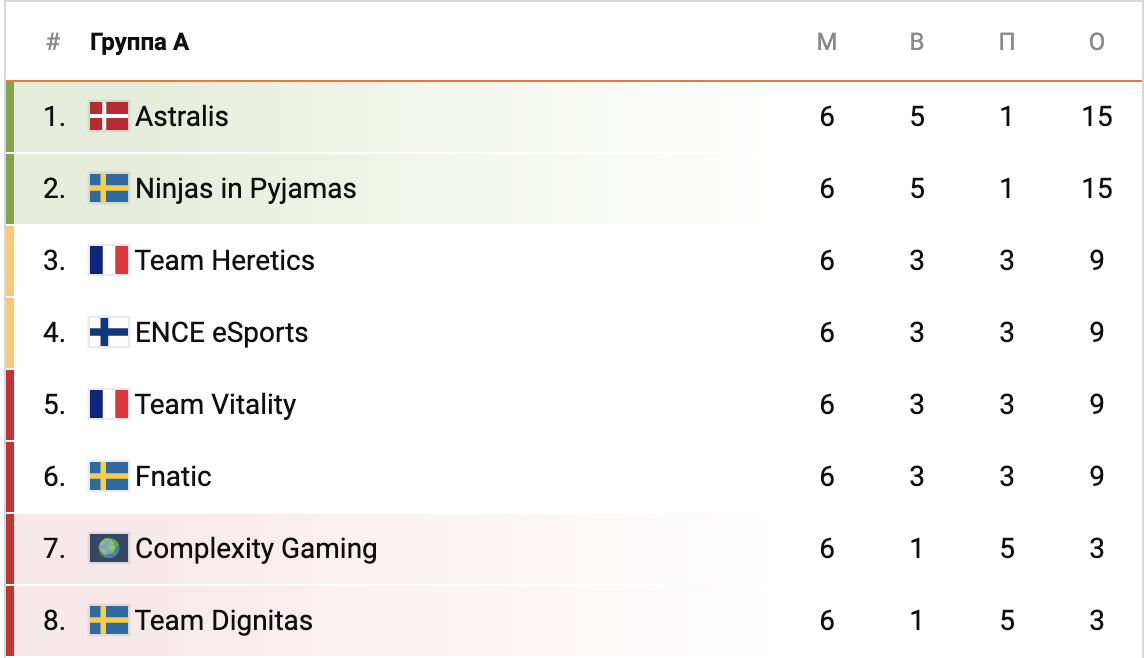Go to the Team Vitality page
The width and height of the screenshot is (1144, 658).
coord(216,405)
